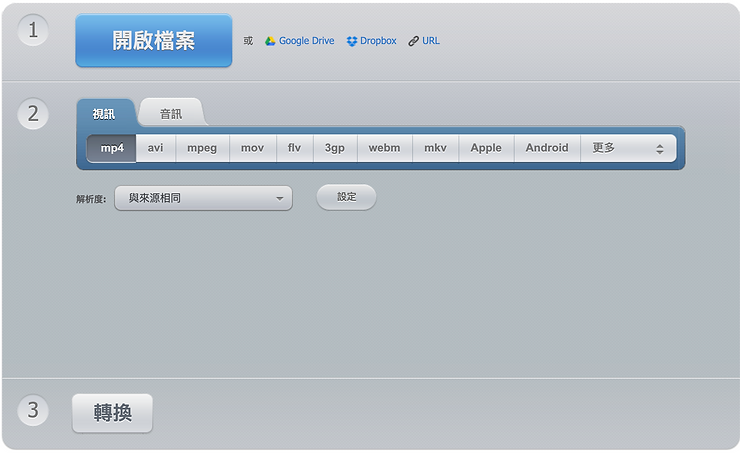Image resolution: width=740 pixels, height=454 pixels.
Task: Select the flv format
Action: [294, 148]
